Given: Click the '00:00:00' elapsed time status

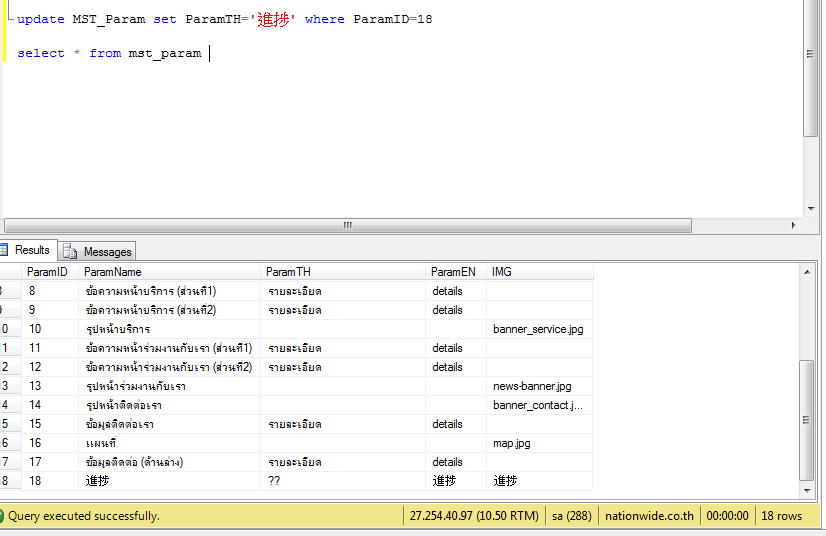Looking at the screenshot, I should click(x=727, y=516).
